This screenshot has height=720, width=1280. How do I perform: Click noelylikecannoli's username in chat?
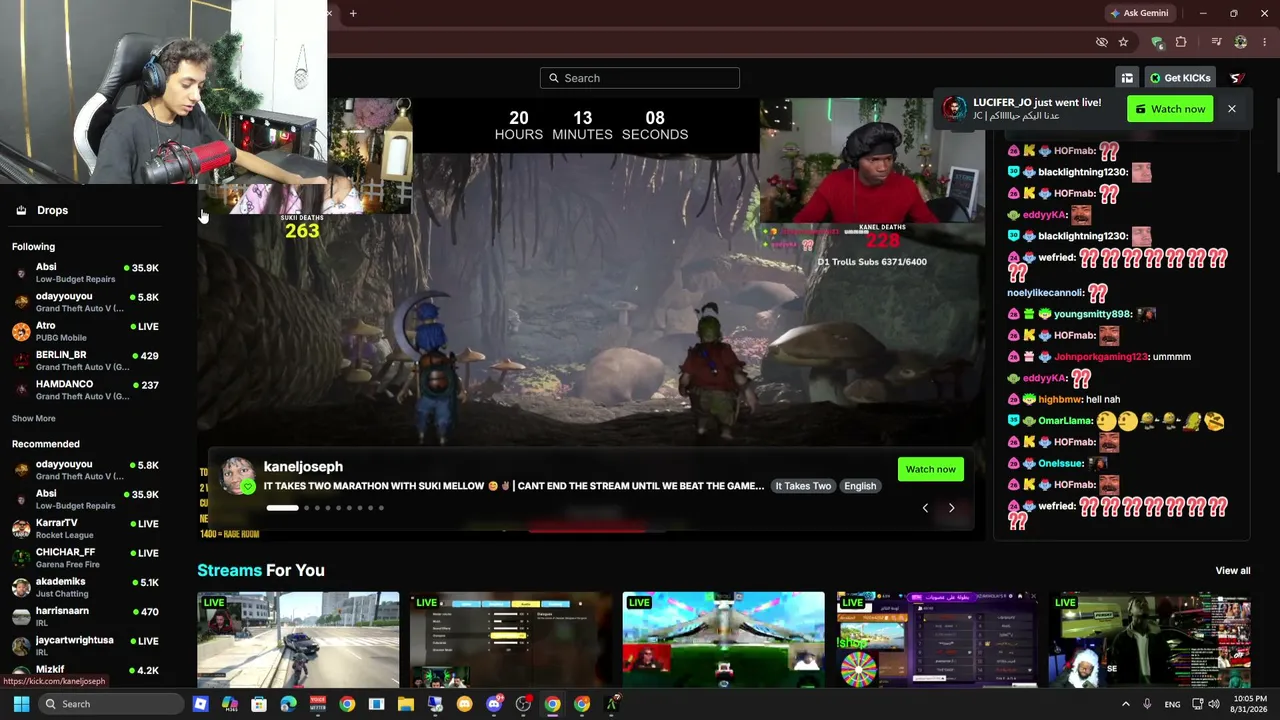pos(1046,293)
